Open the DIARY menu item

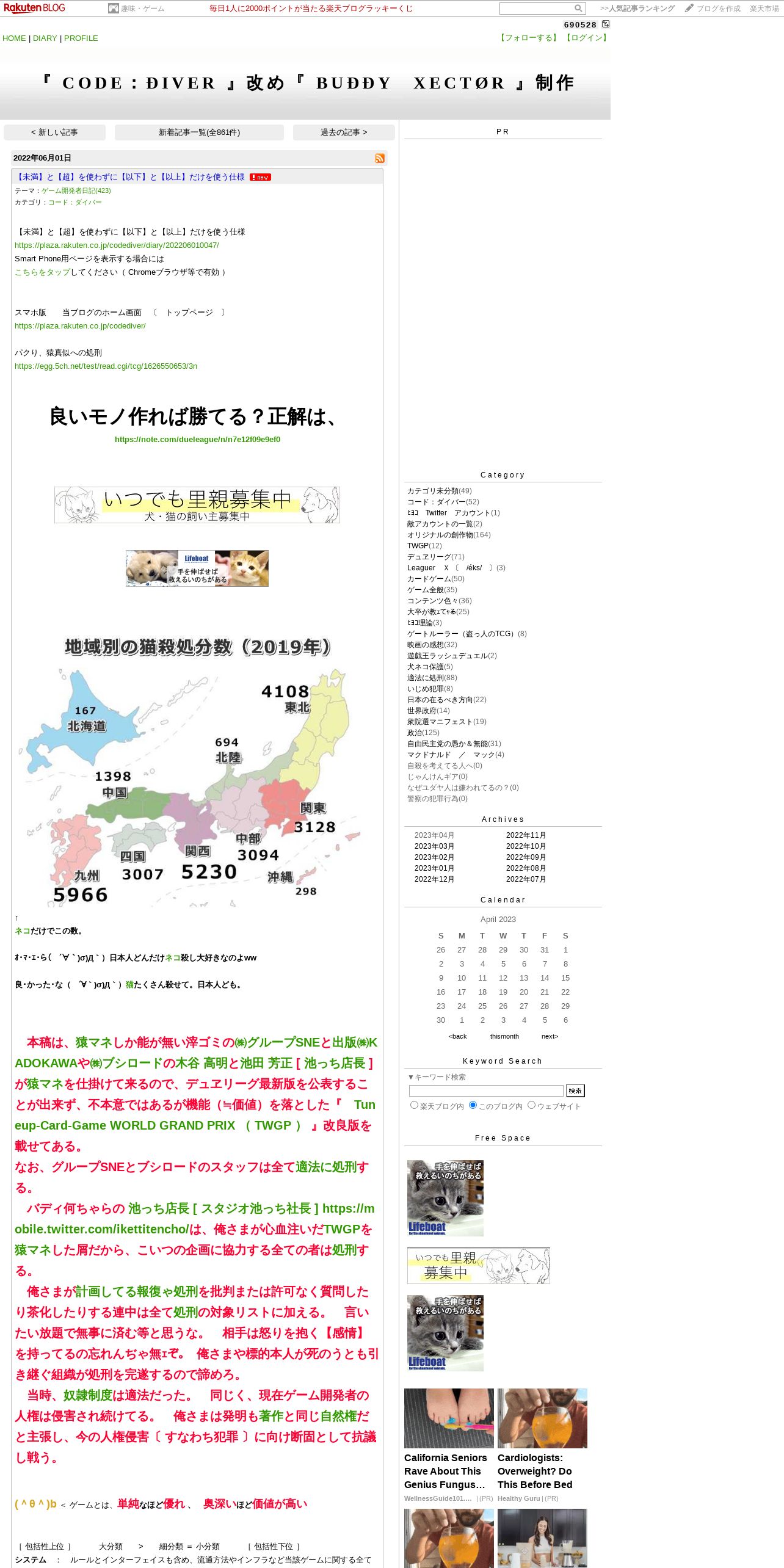click(x=45, y=38)
